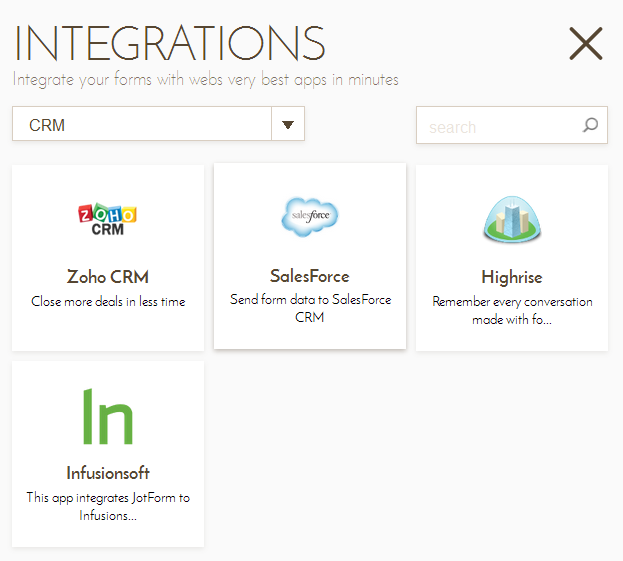Select the Infusionsoft integration card
Viewport: 623px width, 561px height.
[108, 454]
